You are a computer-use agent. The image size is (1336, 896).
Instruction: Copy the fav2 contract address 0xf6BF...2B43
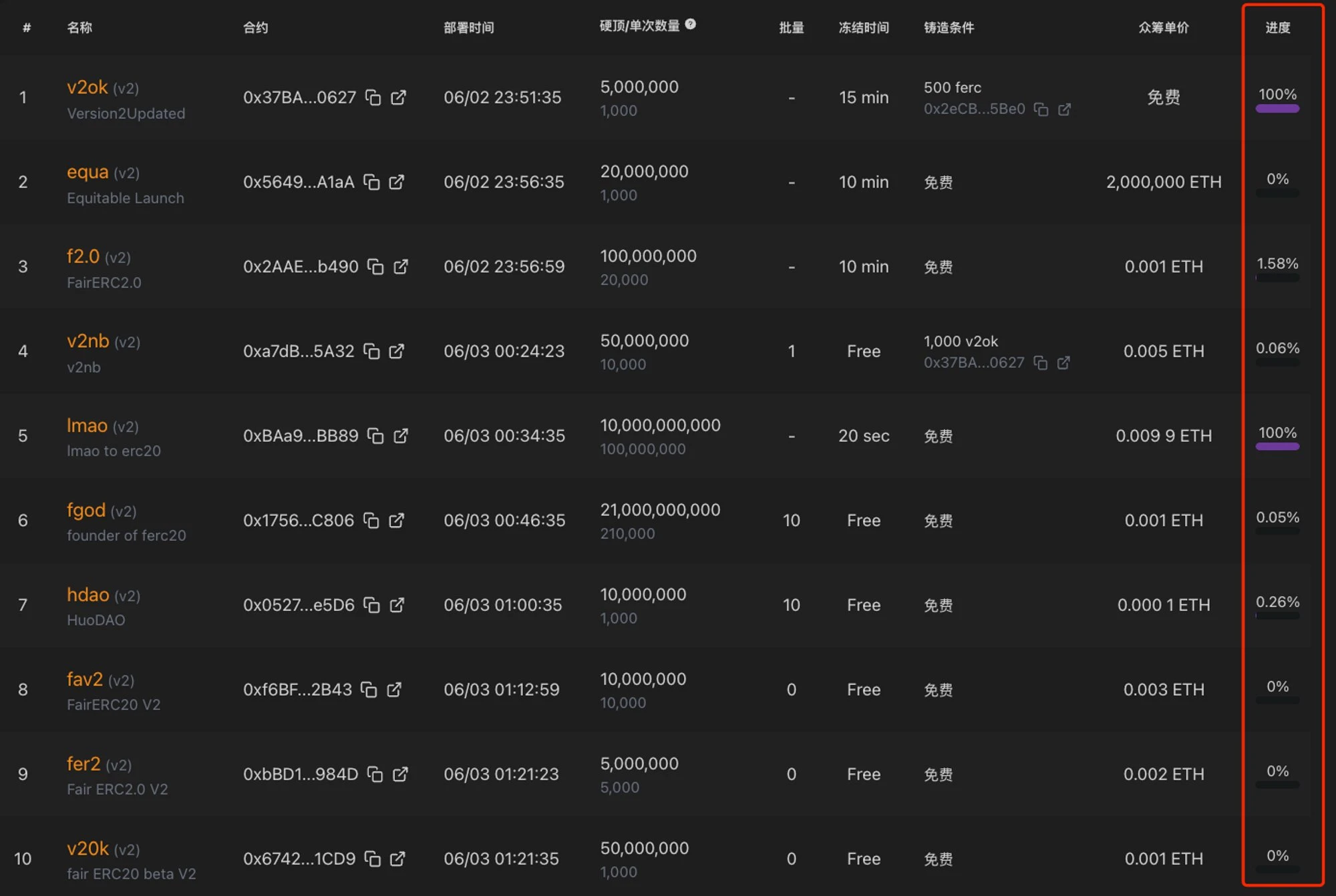(x=369, y=690)
